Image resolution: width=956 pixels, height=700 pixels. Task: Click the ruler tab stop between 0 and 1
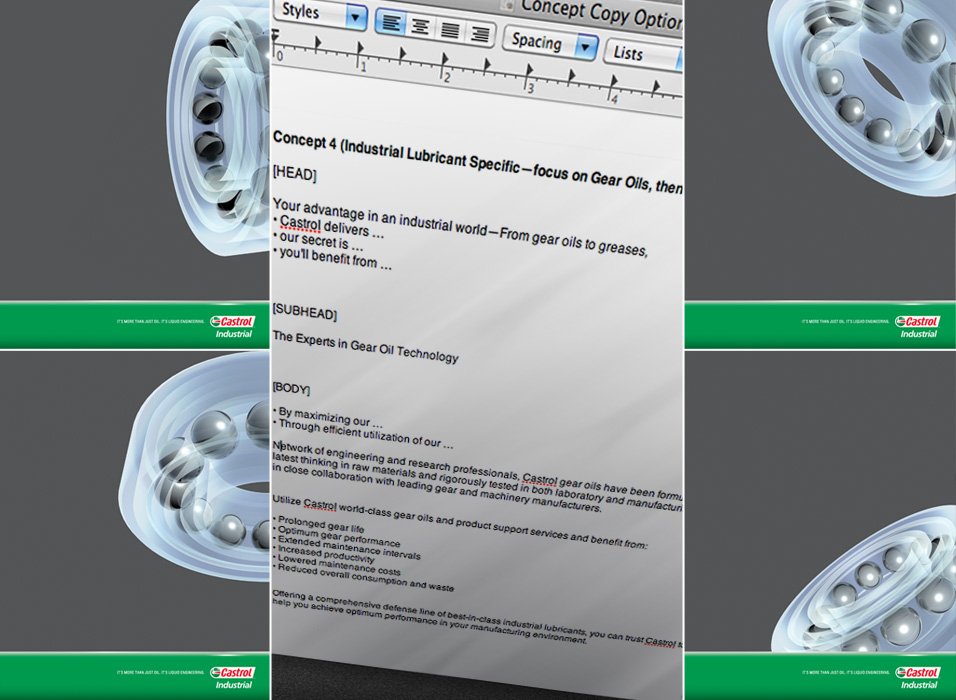click(318, 42)
